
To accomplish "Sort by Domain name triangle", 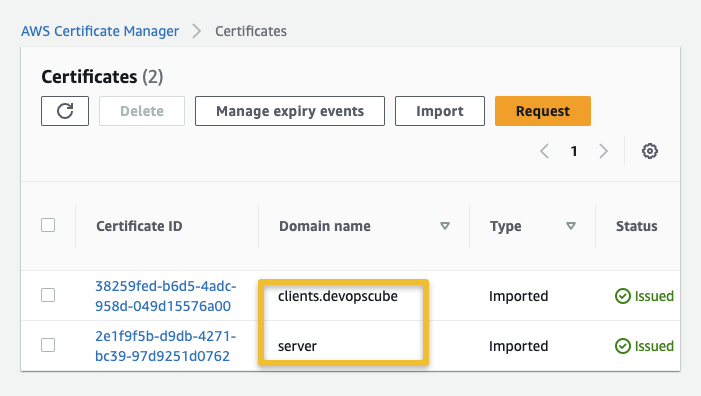I will (444, 226).
